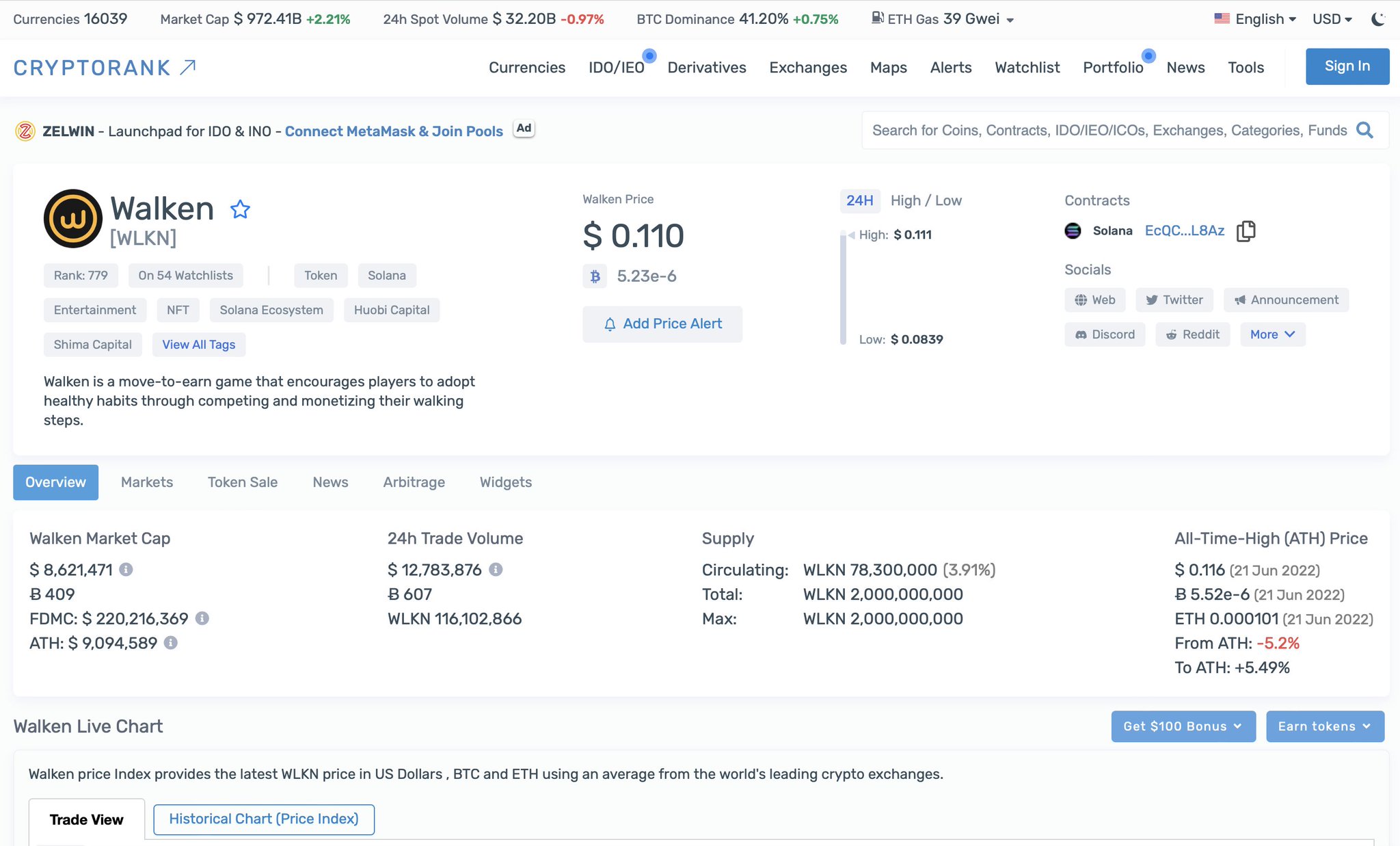Screen dimensions: 1400x846
Task: Switch to the Markets tab
Action: (x=146, y=482)
